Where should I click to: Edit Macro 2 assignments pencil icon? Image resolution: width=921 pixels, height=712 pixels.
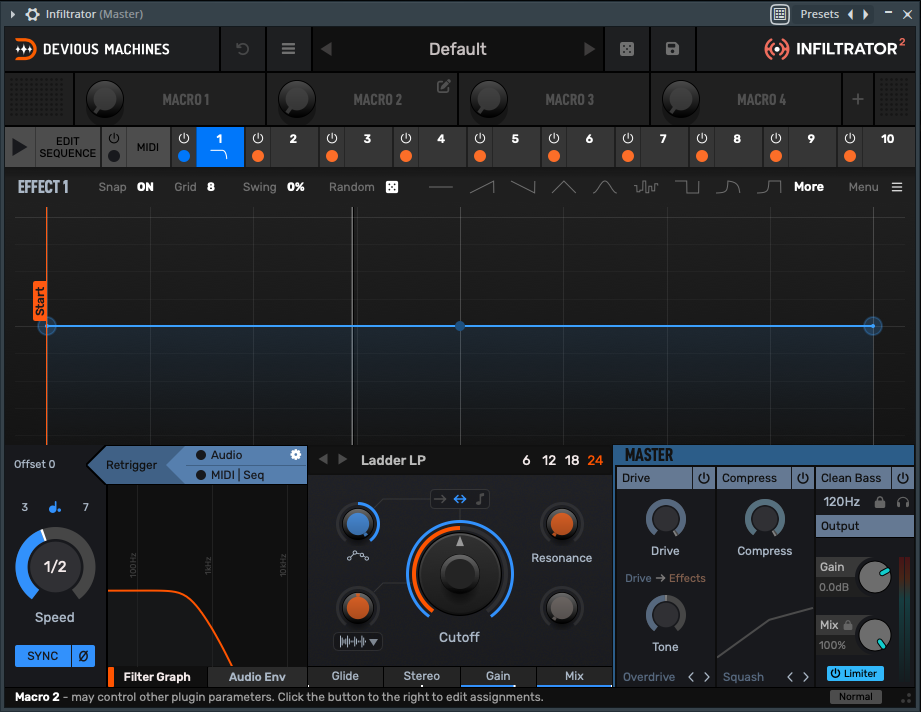(x=444, y=87)
